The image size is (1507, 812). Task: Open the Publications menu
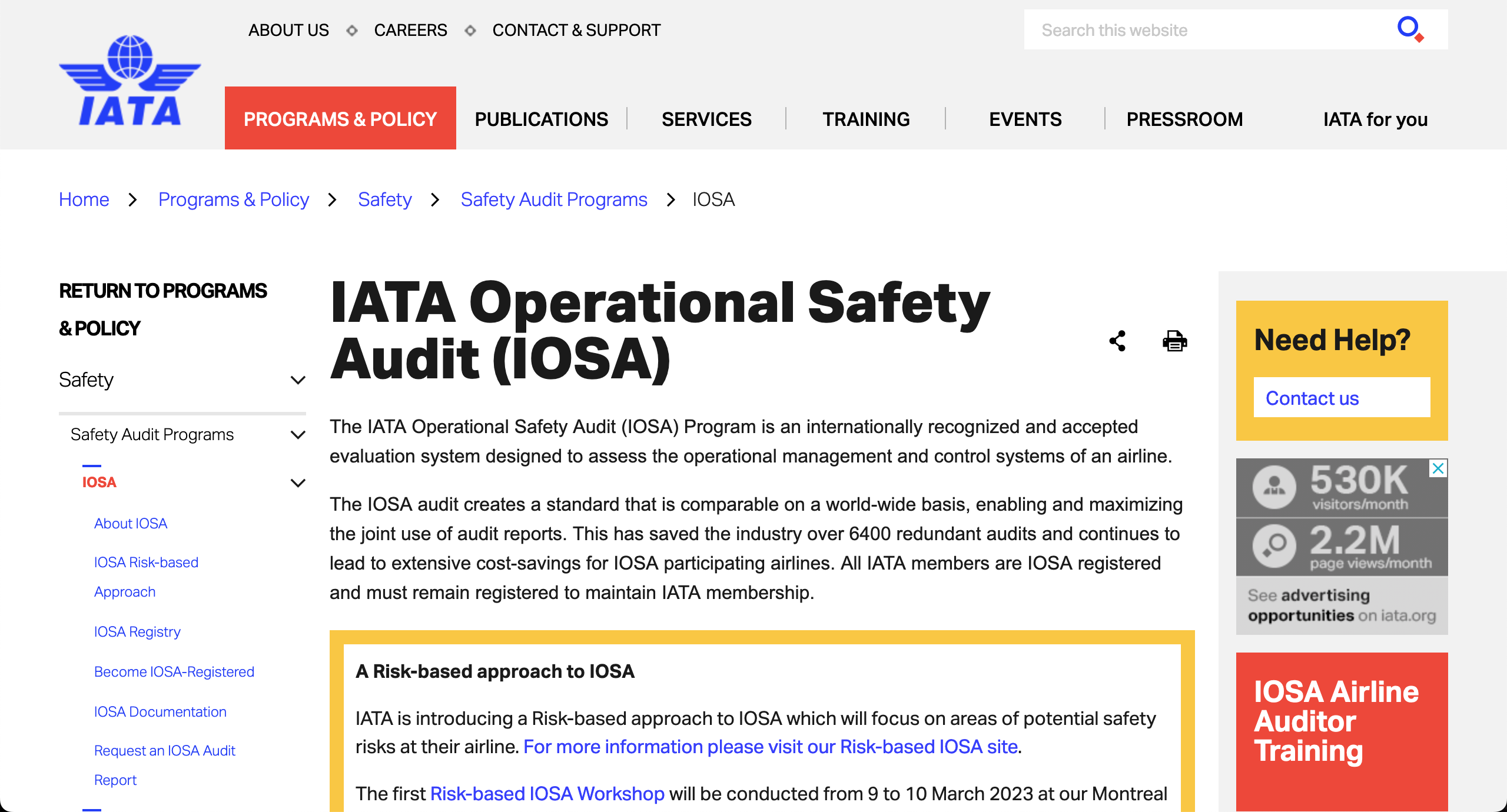[541, 119]
